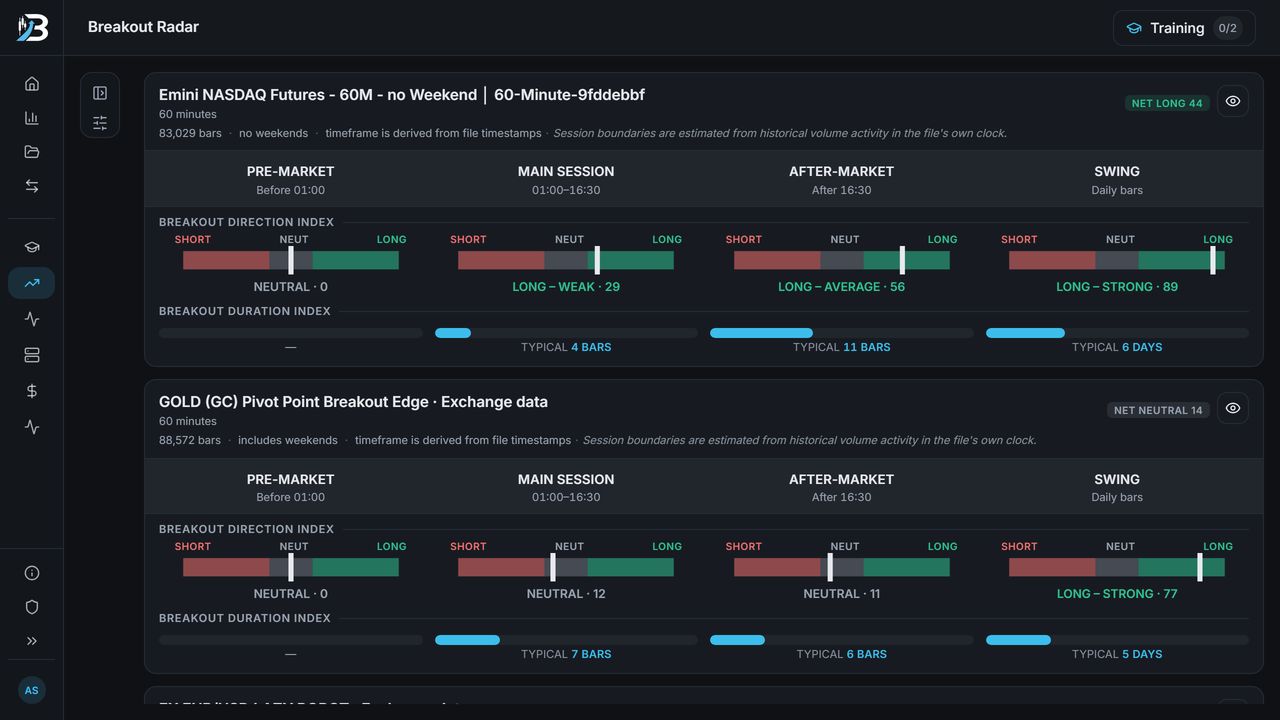Image resolution: width=1280 pixels, height=720 pixels.
Task: Click Emini after-market duration bar 11 BARS
Action: (x=841, y=333)
